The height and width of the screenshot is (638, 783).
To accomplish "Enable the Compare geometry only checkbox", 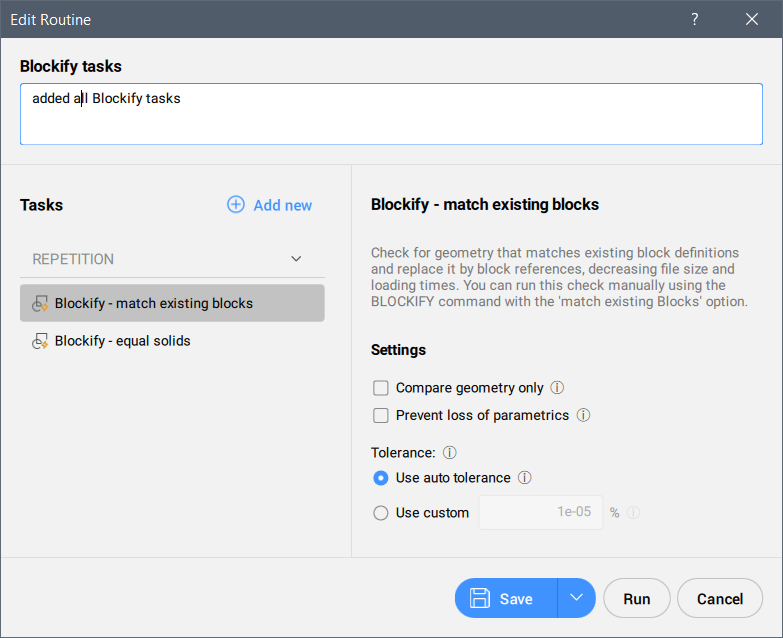I will [380, 388].
